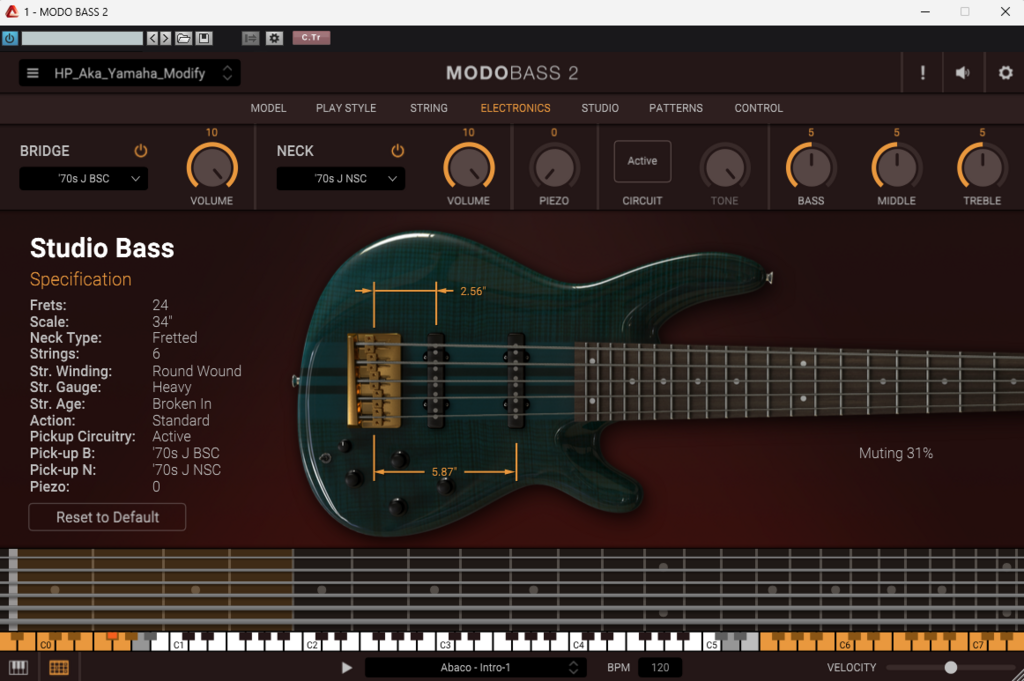Switch to the STUDIO tab
The image size is (1024, 681).
pos(600,108)
